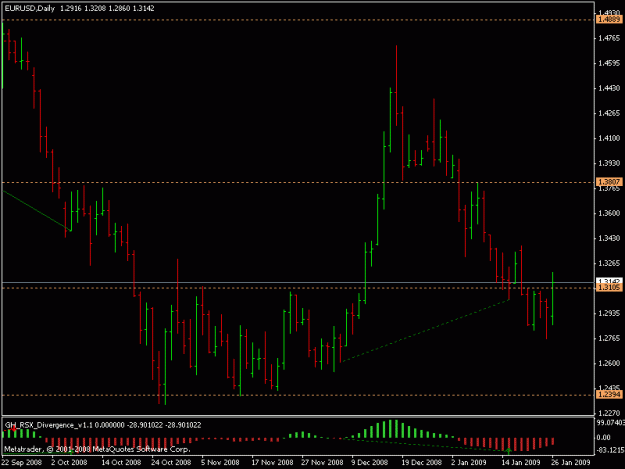The image size is (625, 469).
Task: Click the 9 Dec 2008 date label
Action: (369, 462)
